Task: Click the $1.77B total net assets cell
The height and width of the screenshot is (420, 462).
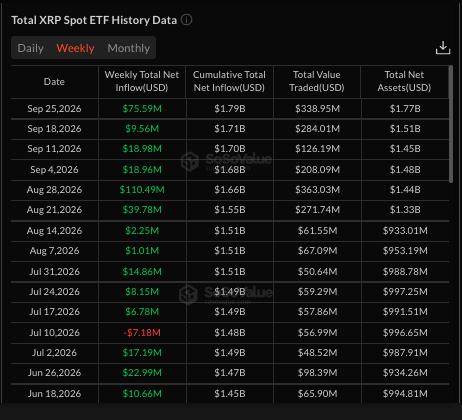Action: pyautogui.click(x=405, y=109)
